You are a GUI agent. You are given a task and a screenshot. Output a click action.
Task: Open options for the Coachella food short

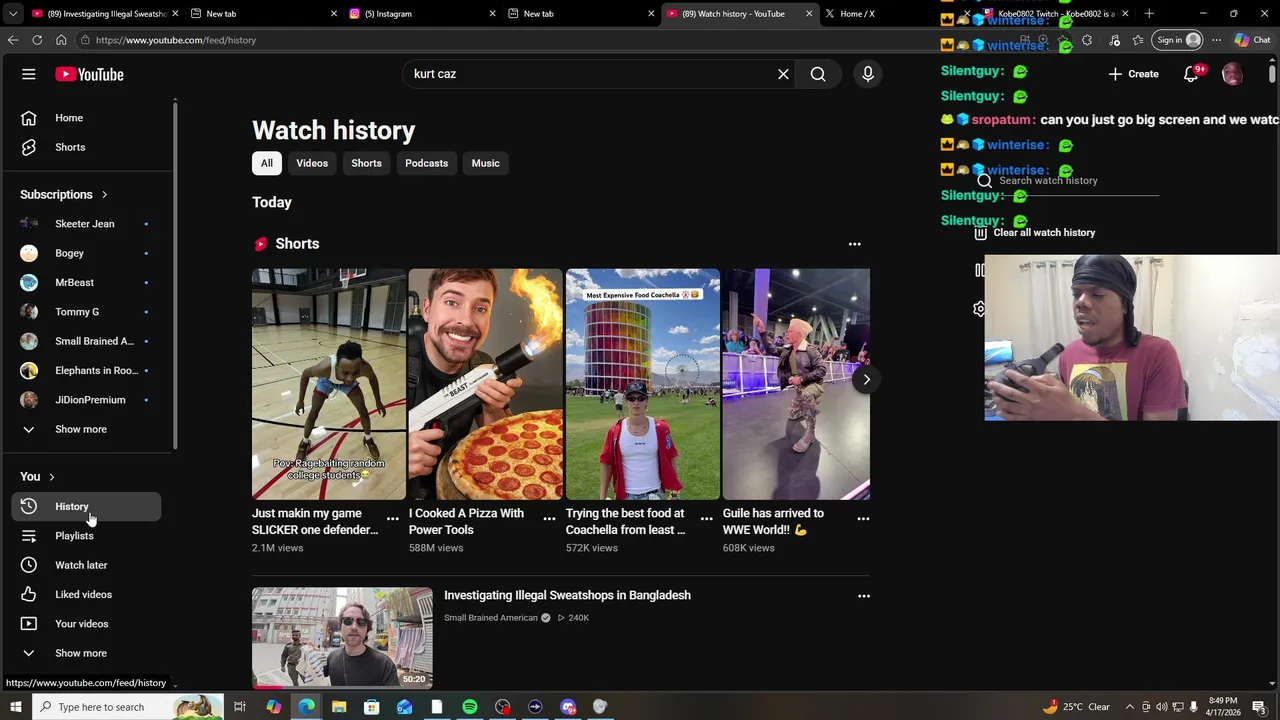coord(706,518)
